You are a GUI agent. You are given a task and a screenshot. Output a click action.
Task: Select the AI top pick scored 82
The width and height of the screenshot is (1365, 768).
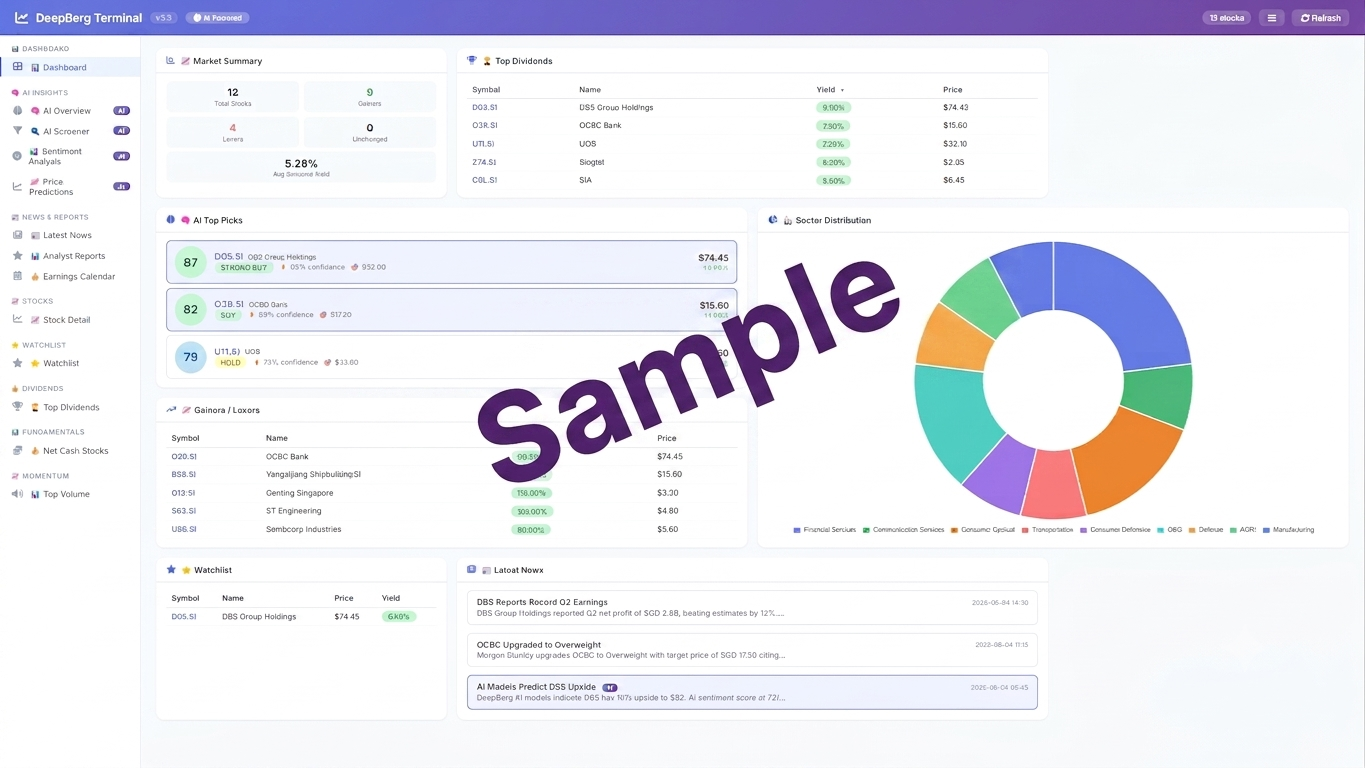pyautogui.click(x=451, y=310)
